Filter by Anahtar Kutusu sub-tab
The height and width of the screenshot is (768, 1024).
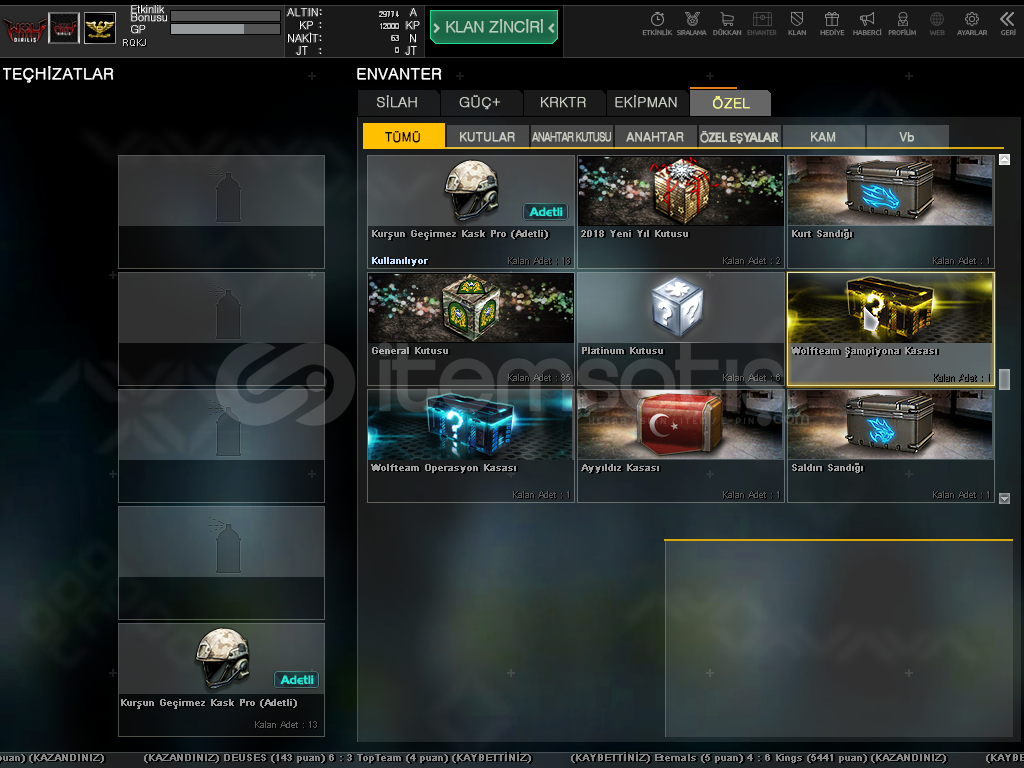(571, 136)
